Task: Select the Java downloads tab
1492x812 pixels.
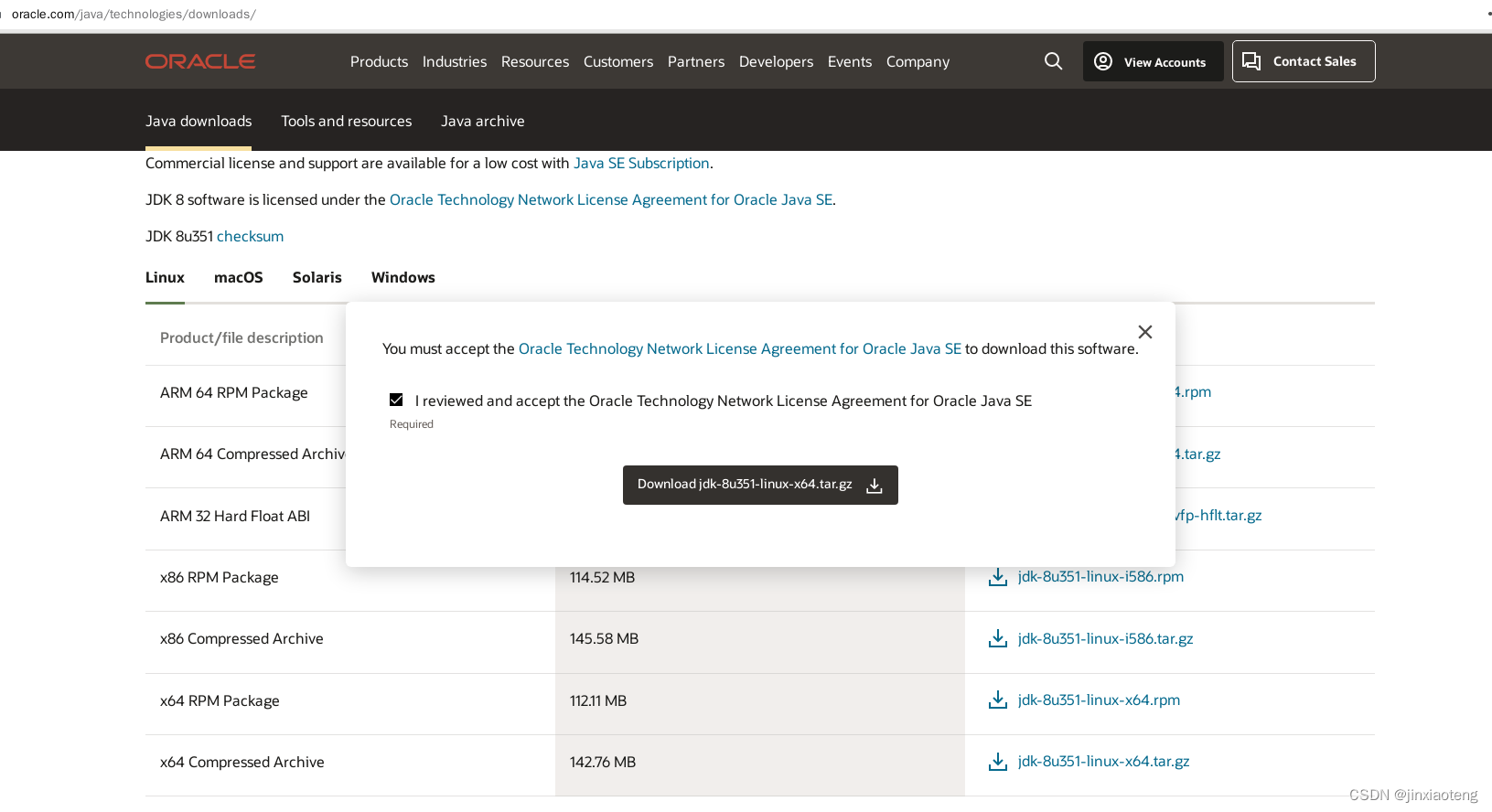Action: [199, 121]
